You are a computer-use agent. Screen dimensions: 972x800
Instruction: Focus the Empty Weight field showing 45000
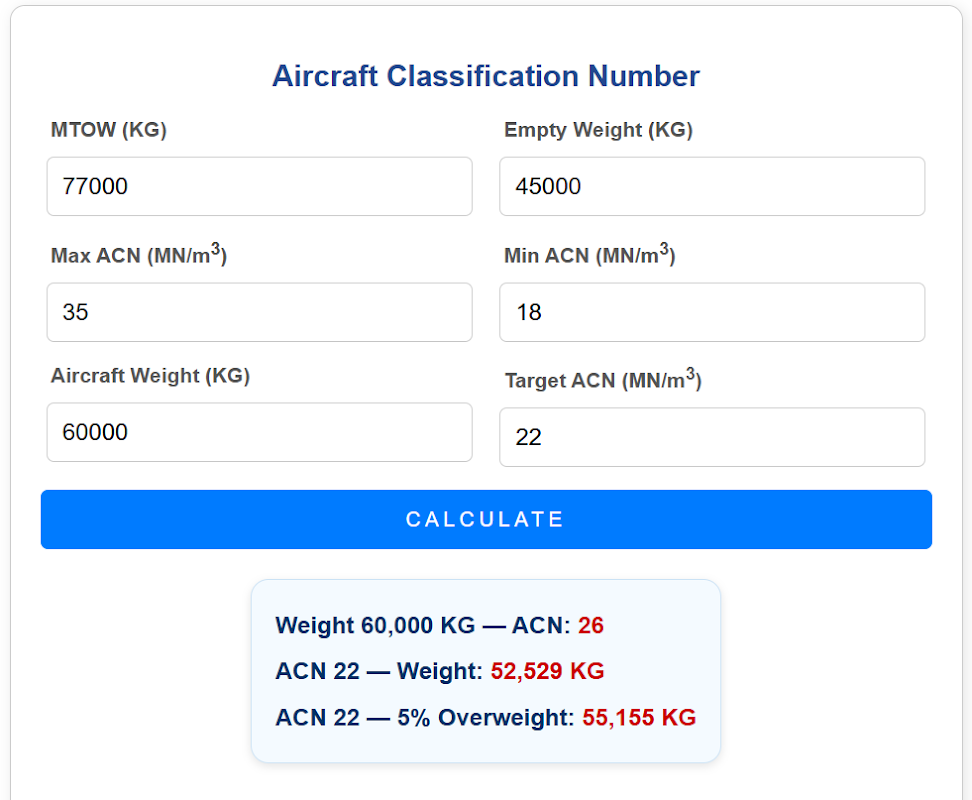pos(712,186)
